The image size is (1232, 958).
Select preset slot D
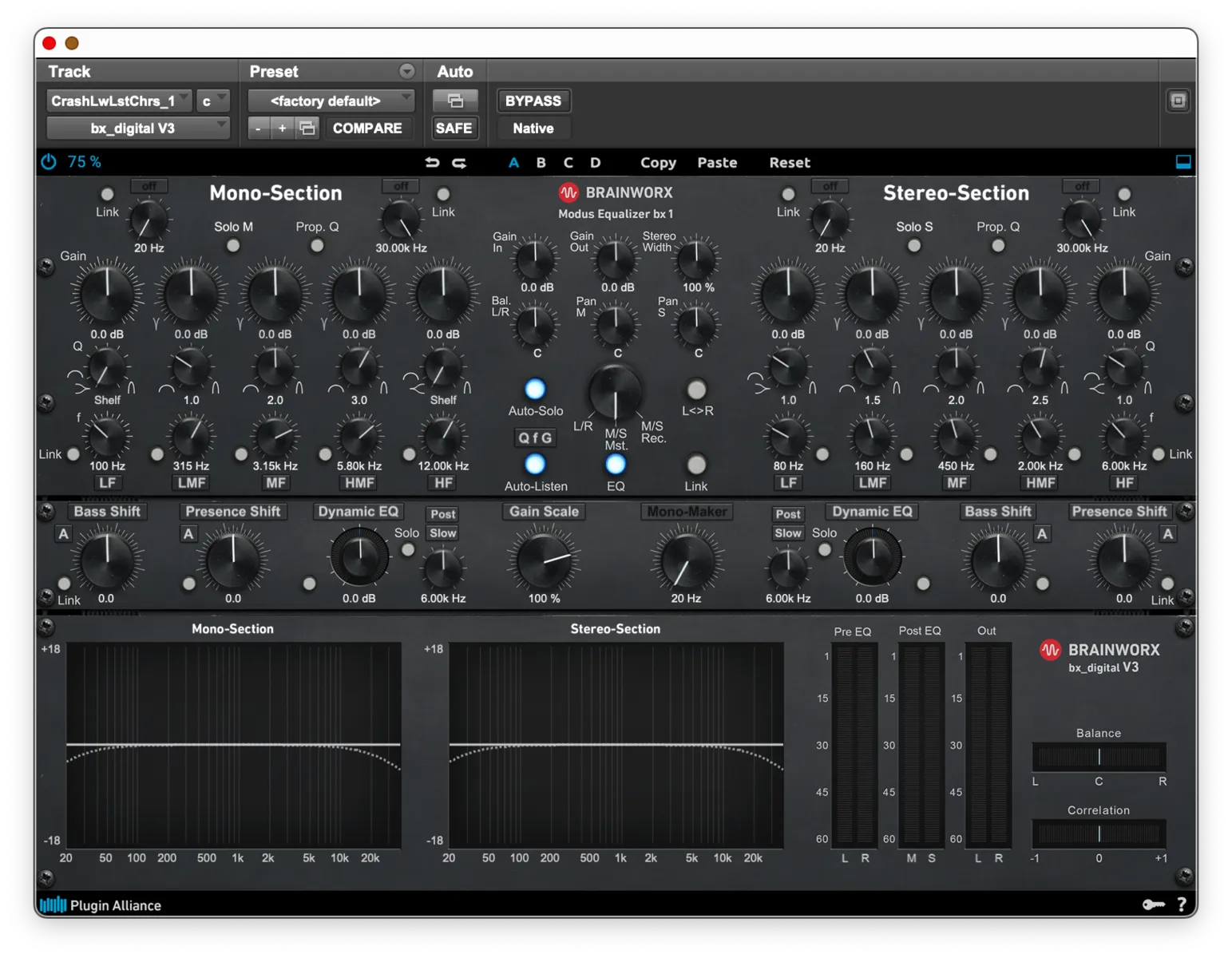pos(595,162)
